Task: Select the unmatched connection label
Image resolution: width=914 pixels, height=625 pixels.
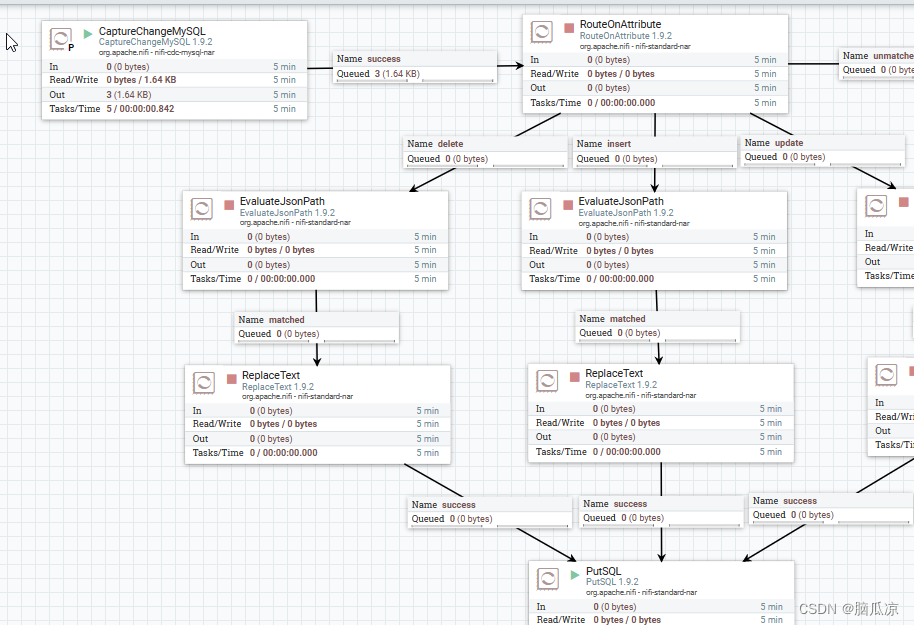Action: click(x=877, y=64)
